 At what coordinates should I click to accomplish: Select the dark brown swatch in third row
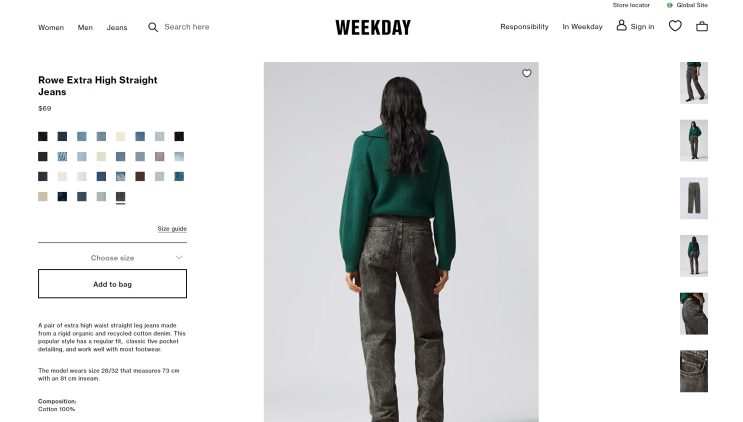140,176
